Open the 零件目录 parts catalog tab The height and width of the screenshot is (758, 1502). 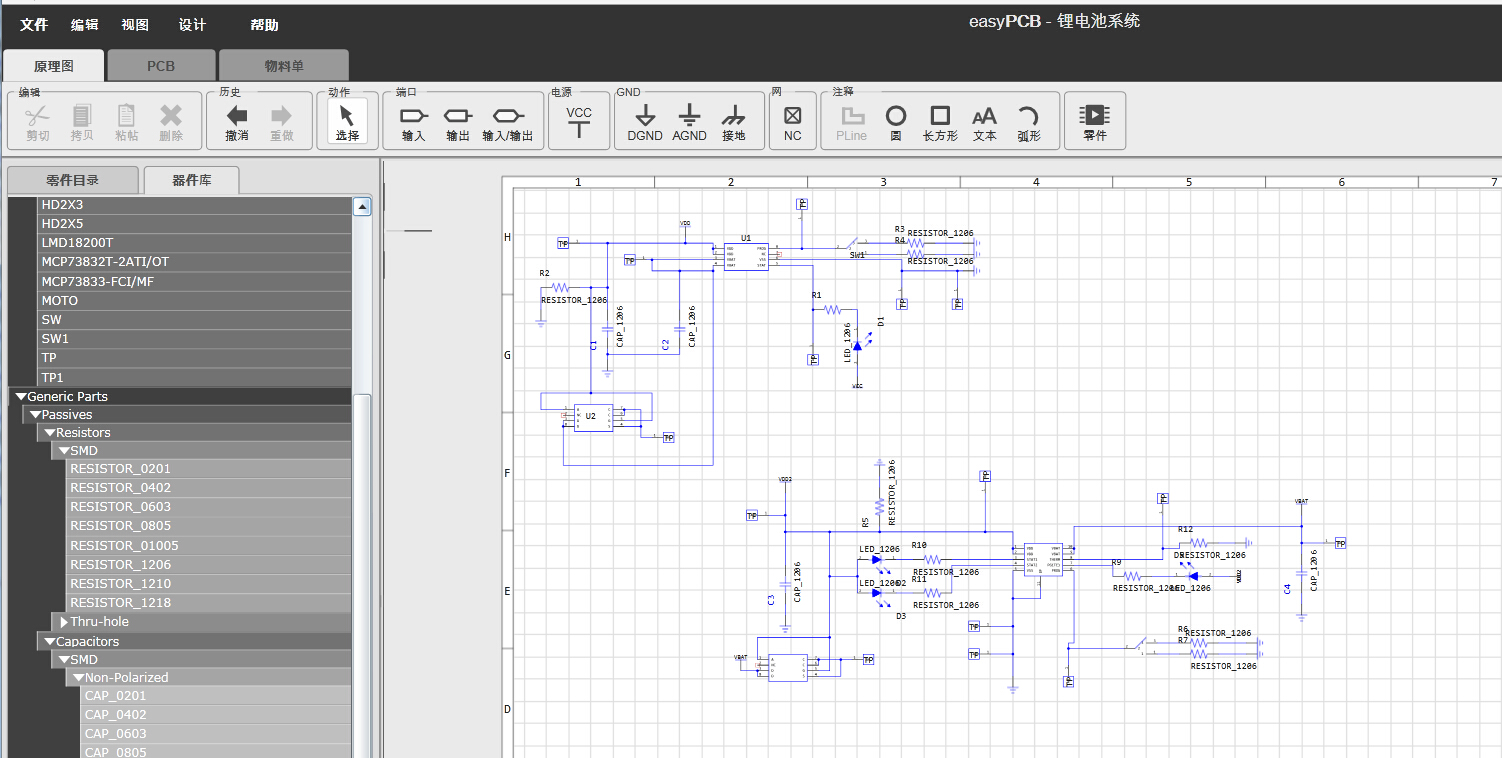coord(72,181)
